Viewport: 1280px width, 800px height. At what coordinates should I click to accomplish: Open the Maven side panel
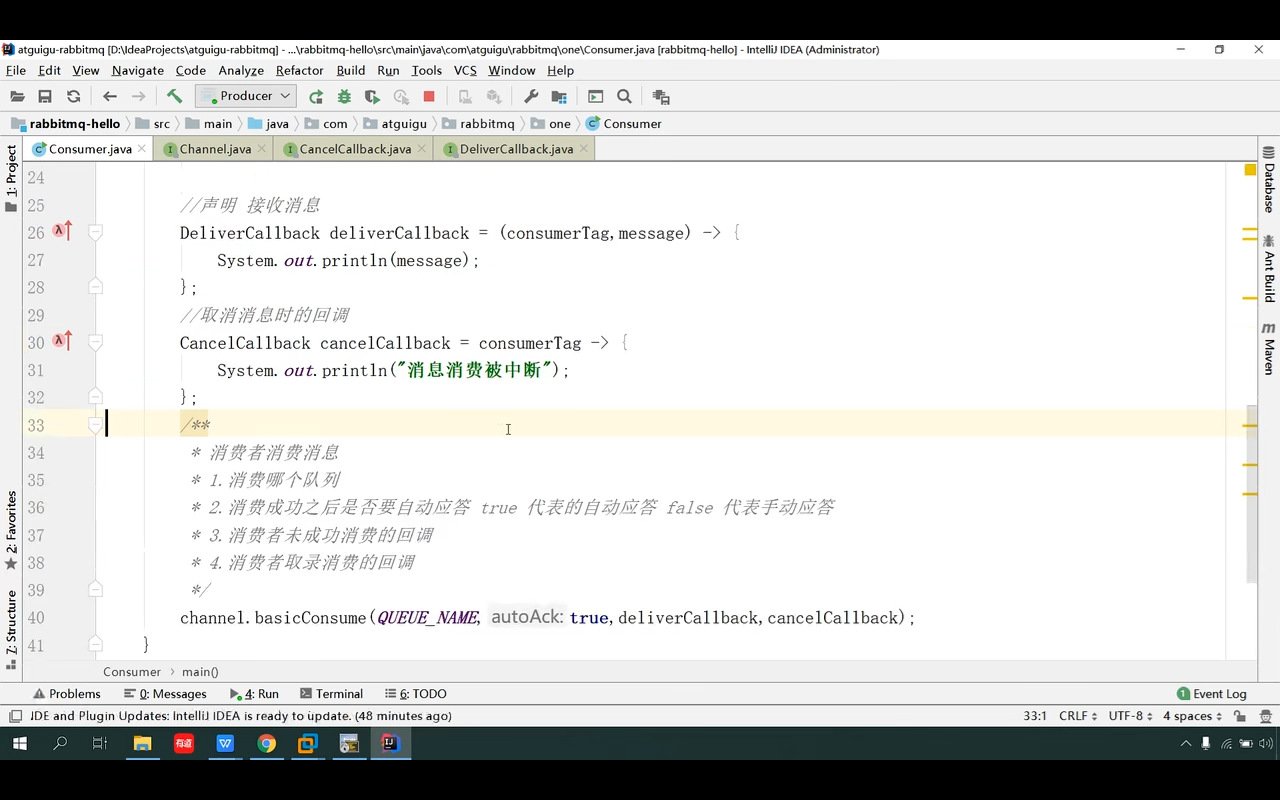[1269, 349]
